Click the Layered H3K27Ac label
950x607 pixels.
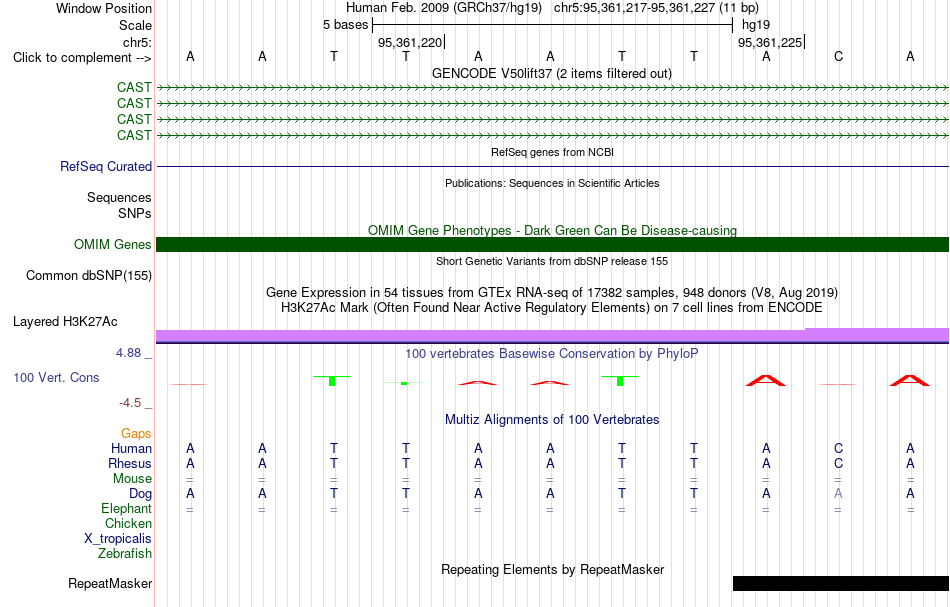(65, 322)
